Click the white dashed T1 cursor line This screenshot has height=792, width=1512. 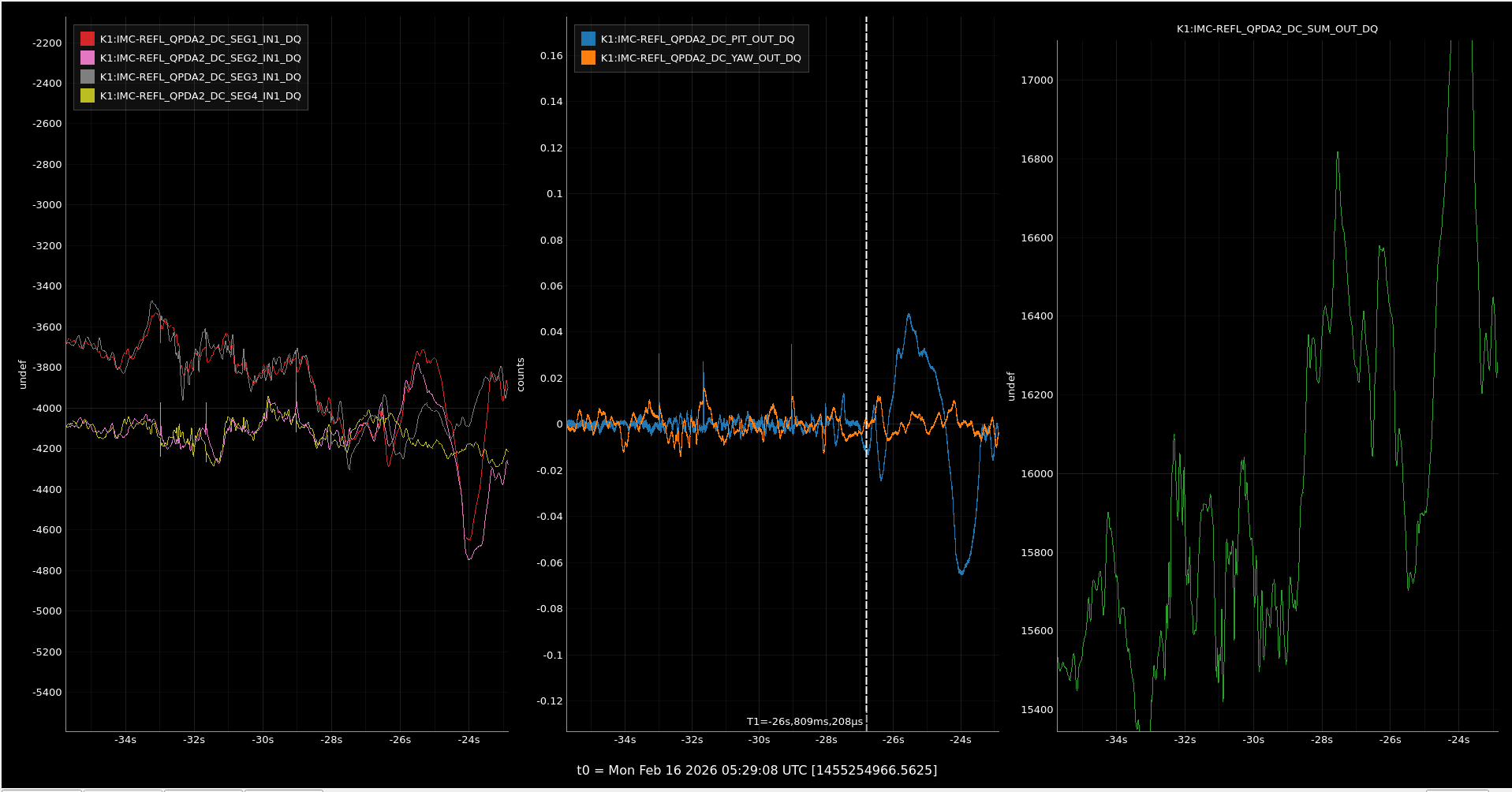(866, 237)
